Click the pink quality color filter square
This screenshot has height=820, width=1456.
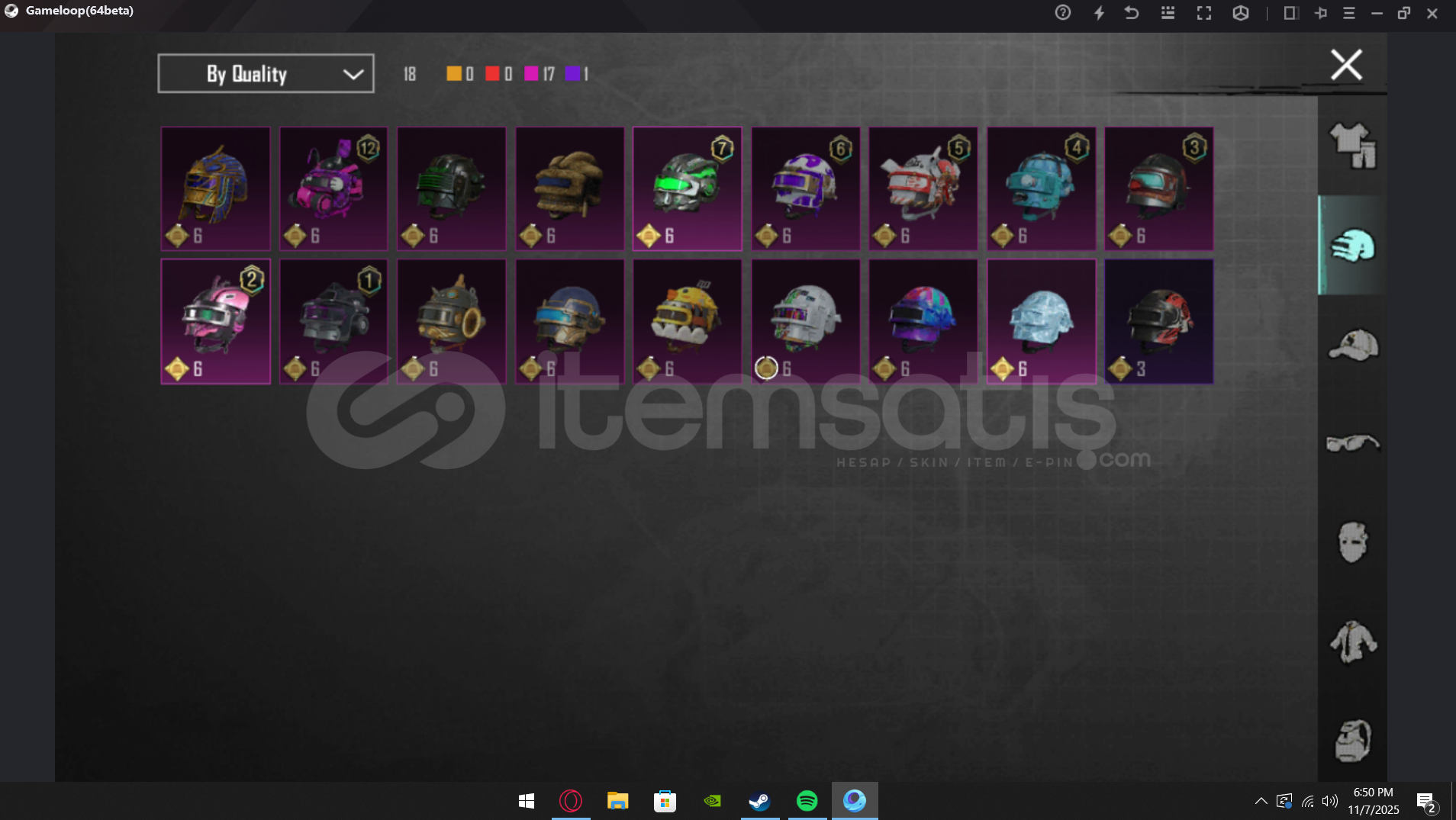(531, 73)
